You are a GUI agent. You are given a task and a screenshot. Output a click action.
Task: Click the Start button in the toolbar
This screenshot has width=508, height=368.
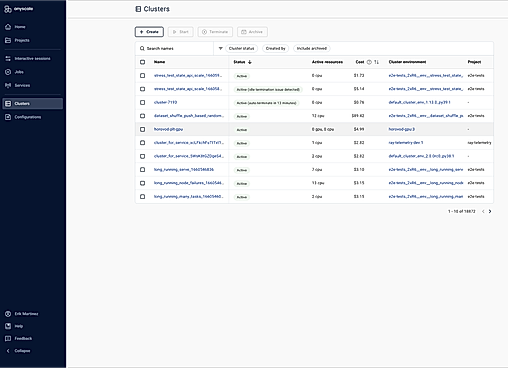(x=181, y=32)
